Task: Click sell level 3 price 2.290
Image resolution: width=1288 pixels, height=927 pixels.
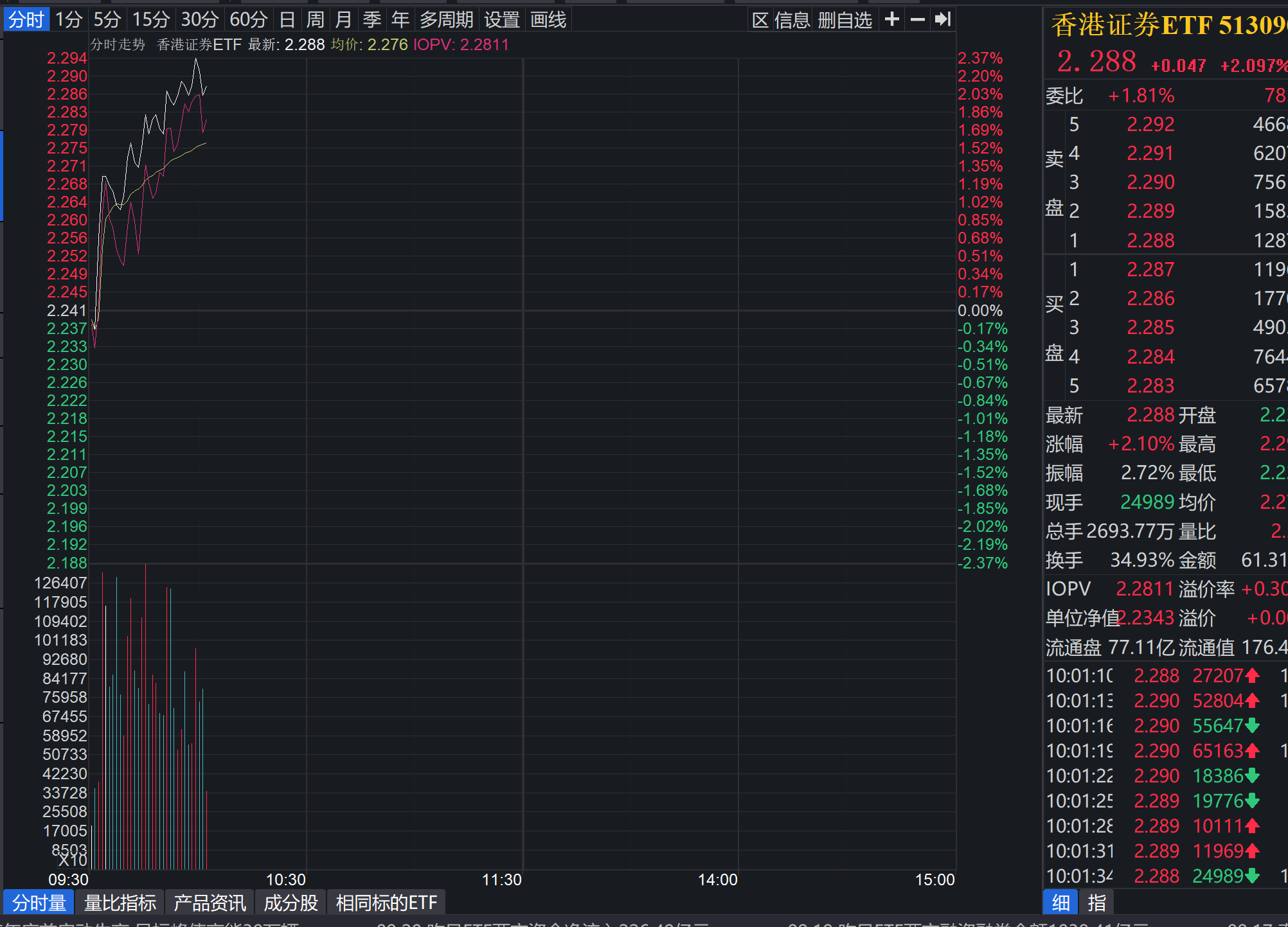Action: coord(1150,182)
